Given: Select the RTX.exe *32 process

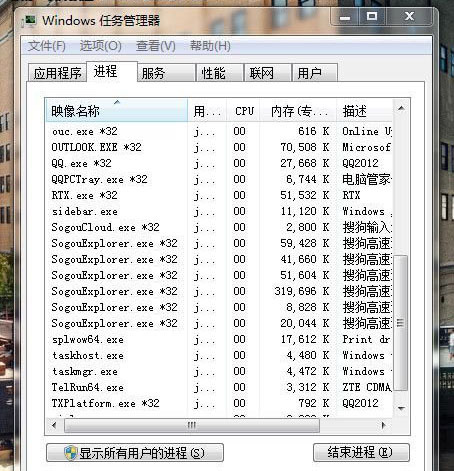Looking at the screenshot, I should tap(219, 195).
